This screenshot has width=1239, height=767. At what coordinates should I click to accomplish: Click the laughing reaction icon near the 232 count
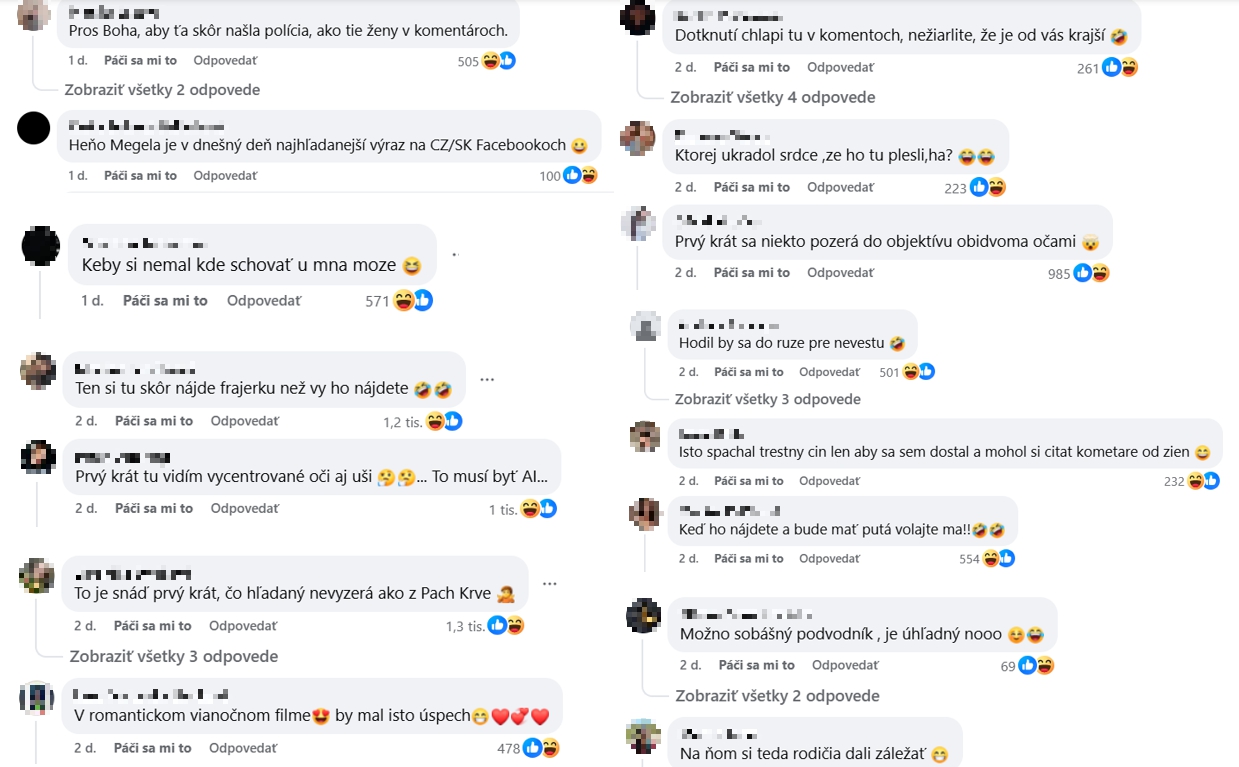1194,480
